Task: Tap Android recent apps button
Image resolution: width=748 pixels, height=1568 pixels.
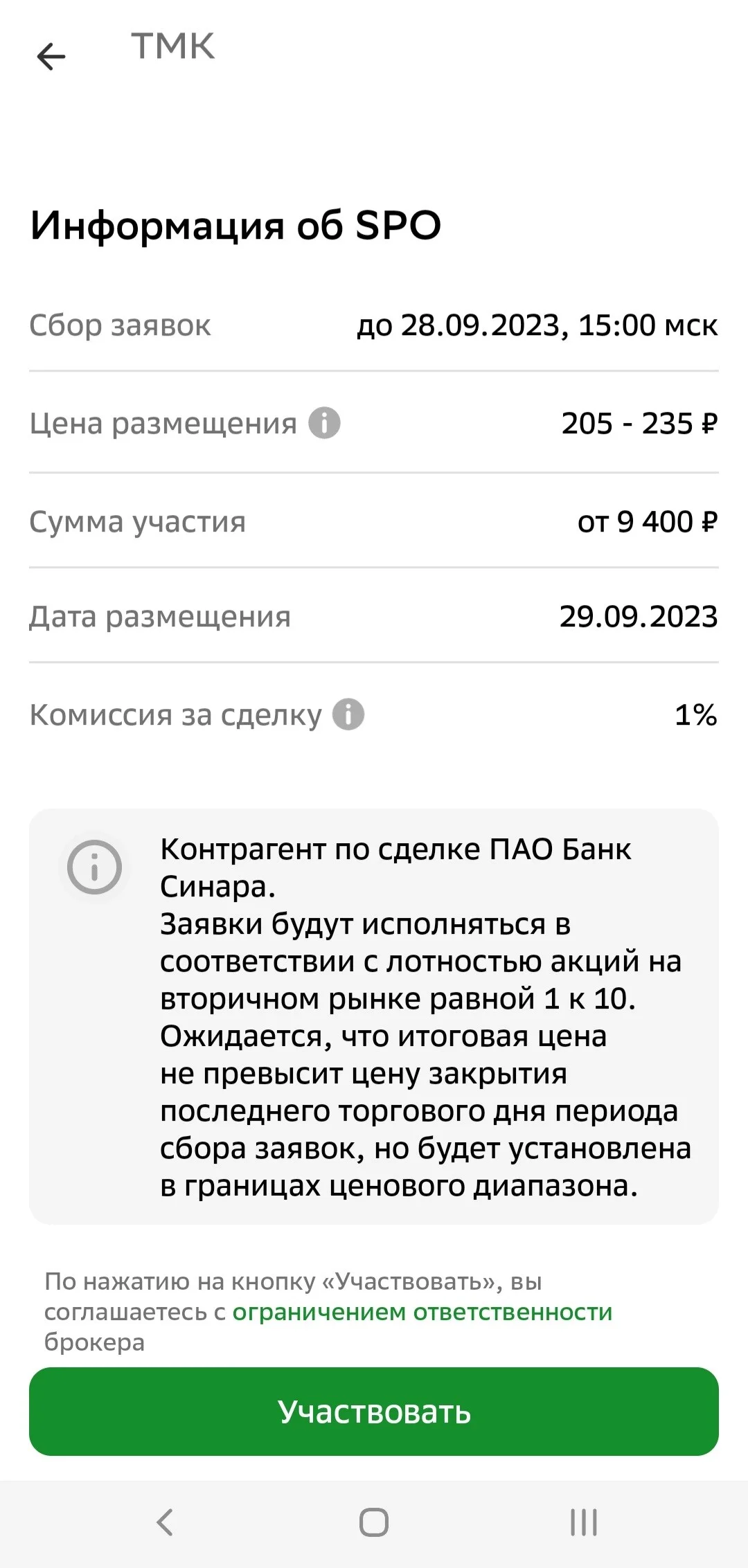Action: click(584, 1522)
